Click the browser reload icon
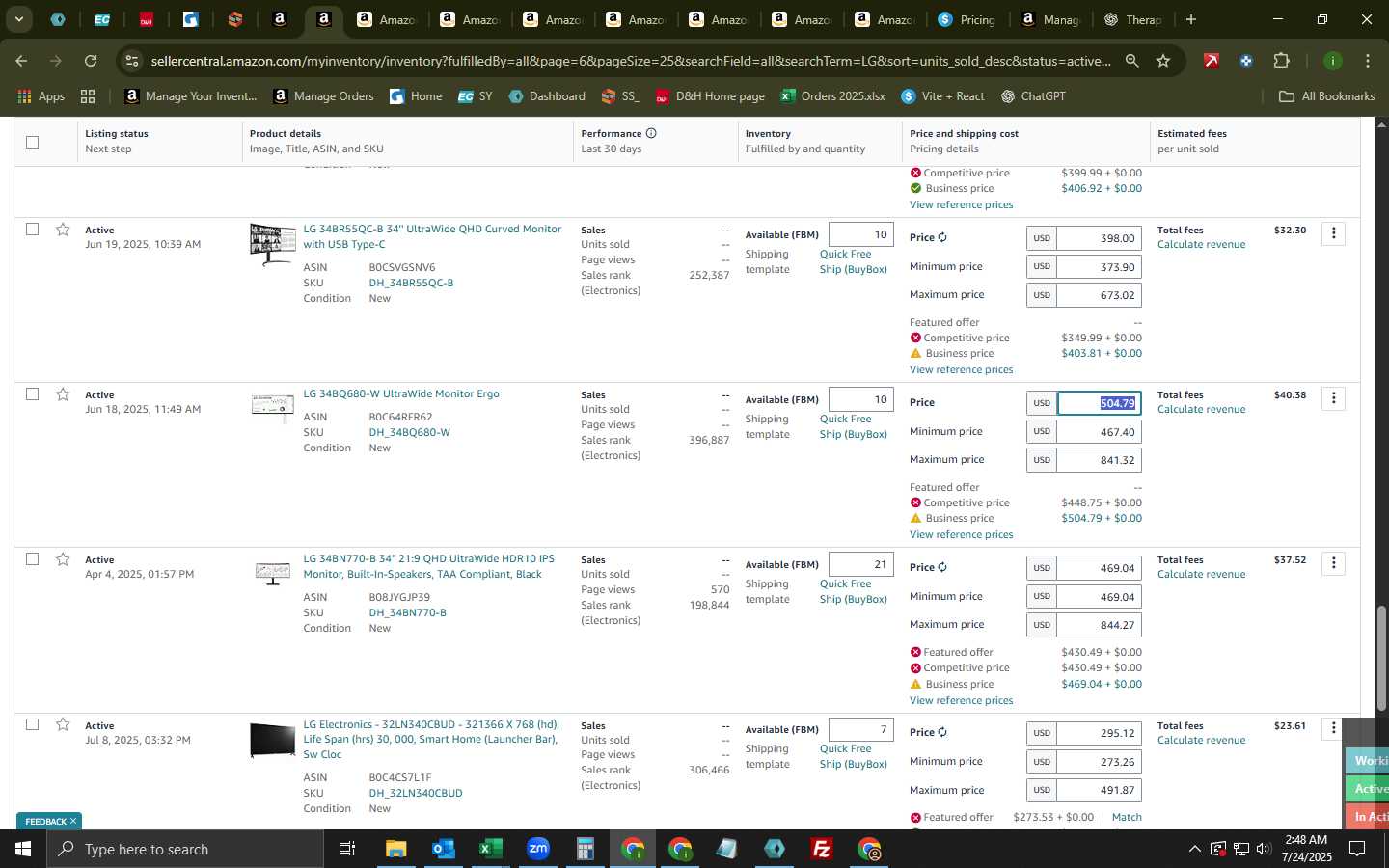This screenshot has width=1389, height=868. pyautogui.click(x=91, y=61)
